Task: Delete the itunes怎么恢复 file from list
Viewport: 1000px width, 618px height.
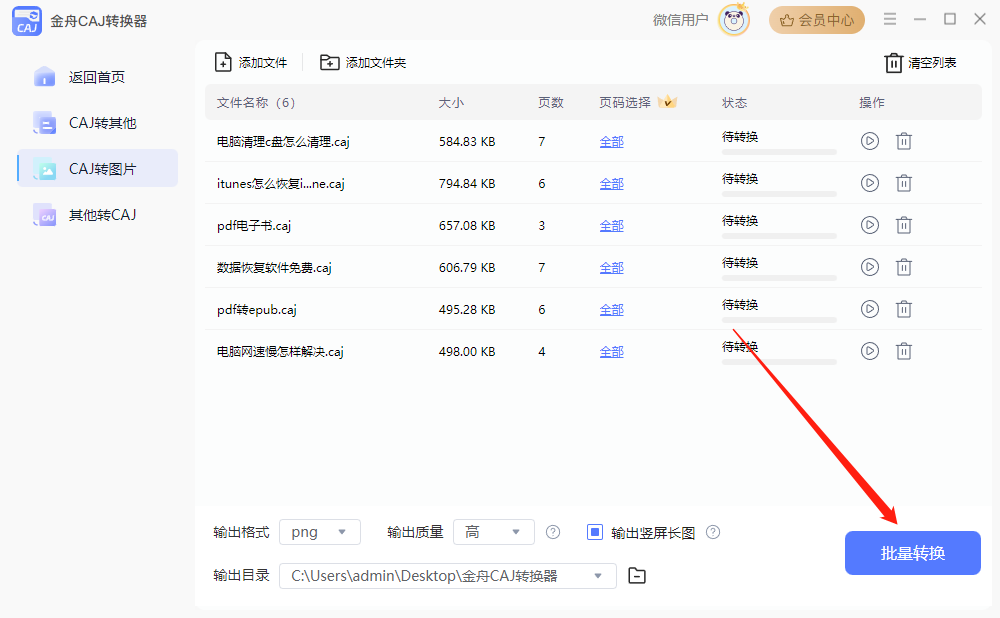Action: click(x=904, y=183)
